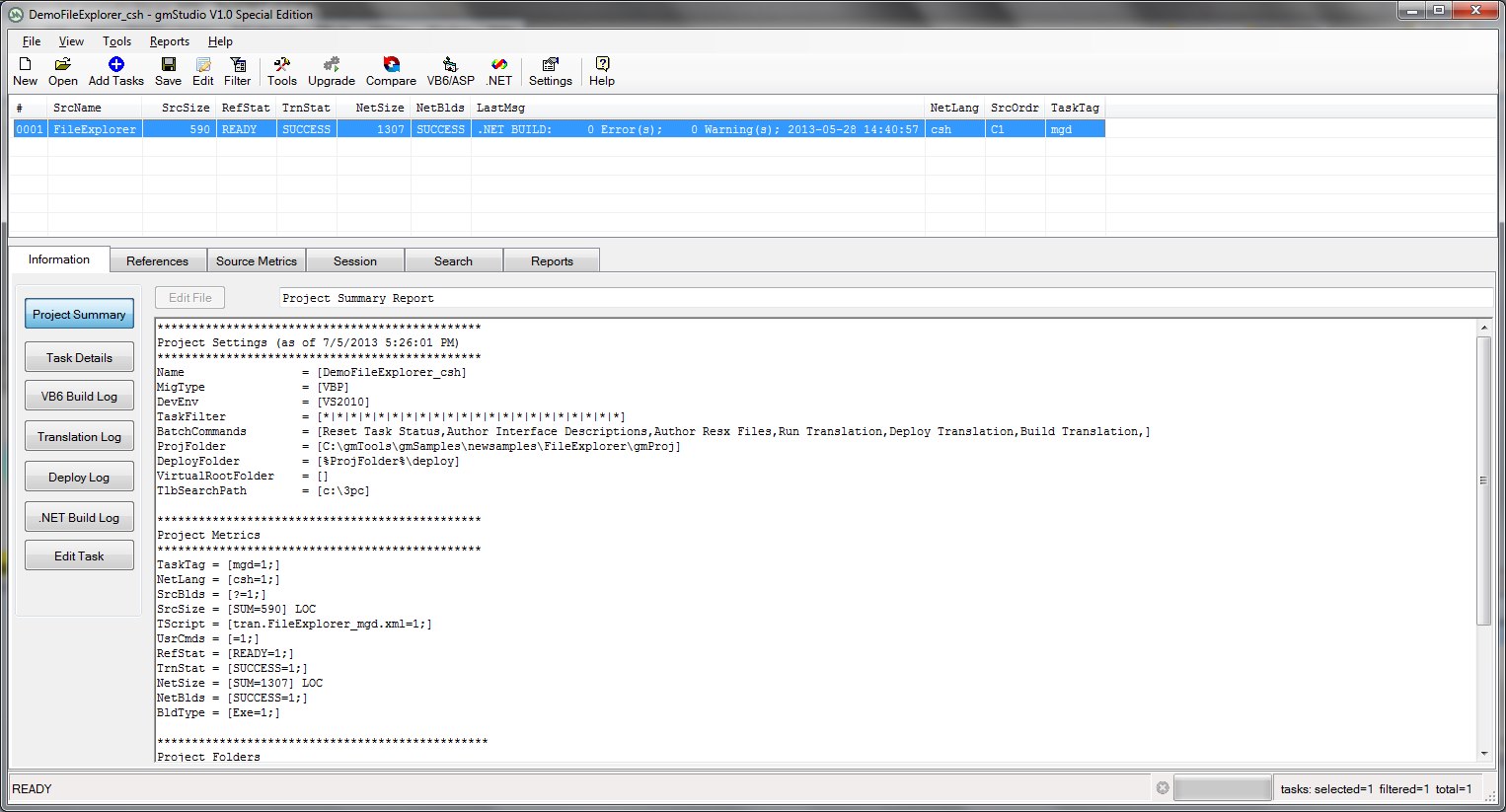
Task: Launch the Compare tool icon
Action: (x=391, y=65)
